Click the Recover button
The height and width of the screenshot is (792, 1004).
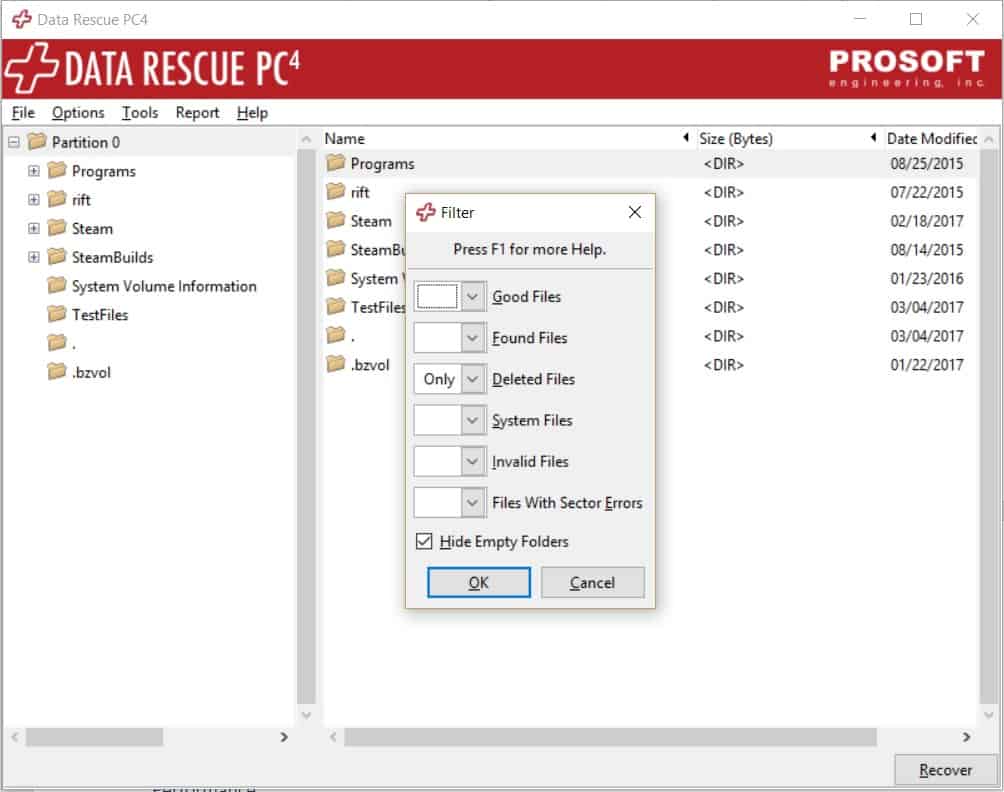[x=945, y=770]
